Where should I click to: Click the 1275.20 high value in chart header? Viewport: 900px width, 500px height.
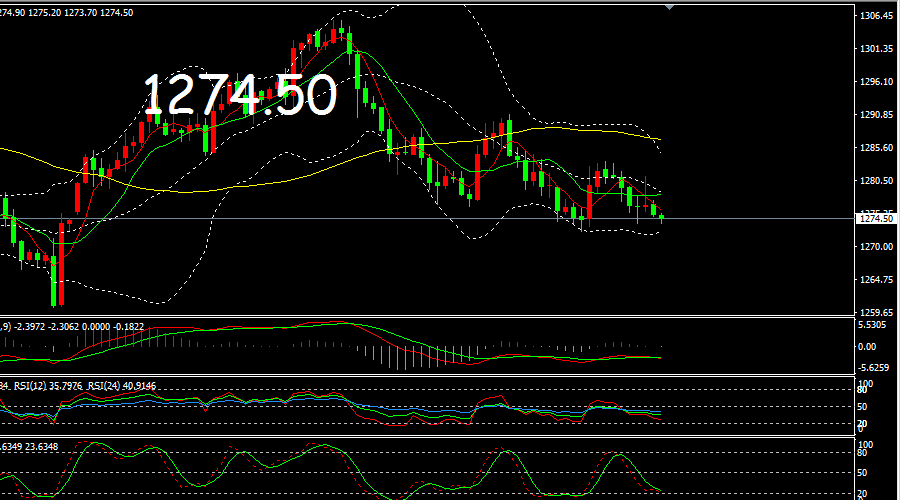tap(44, 13)
